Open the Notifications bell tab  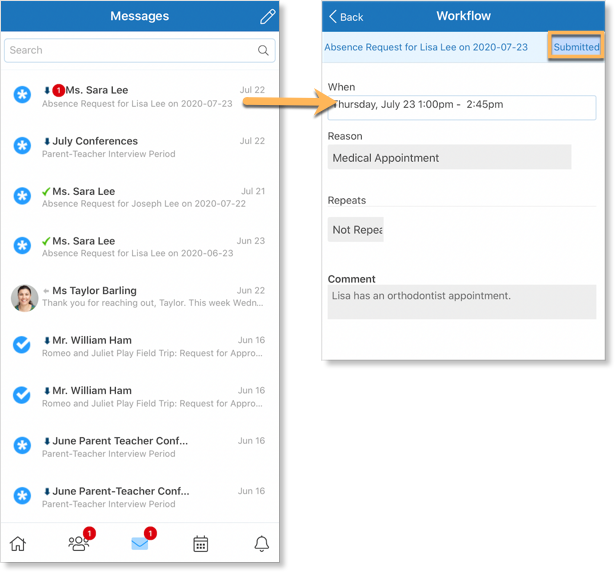click(x=262, y=544)
